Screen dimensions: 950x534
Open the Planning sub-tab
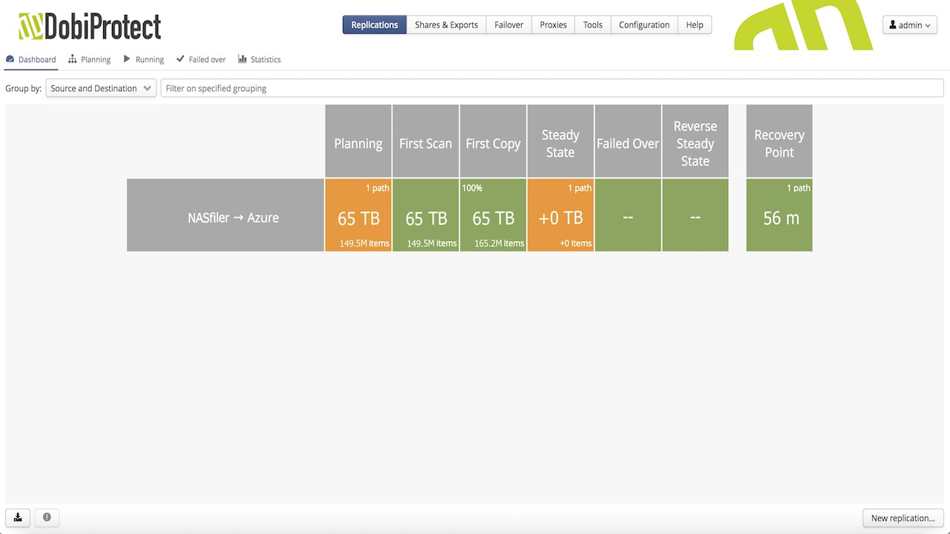[x=89, y=59]
